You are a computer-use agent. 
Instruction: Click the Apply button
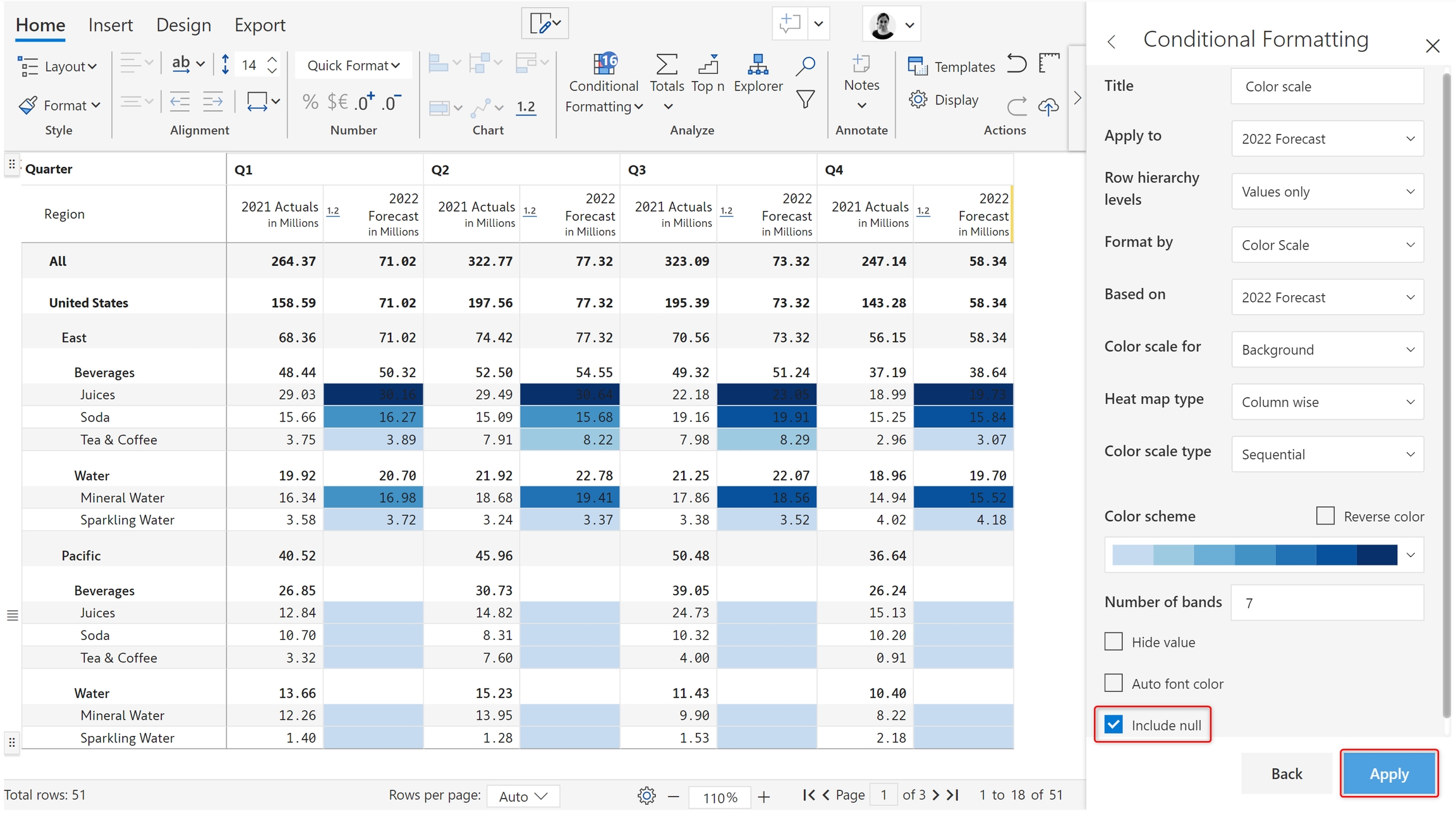(1388, 773)
